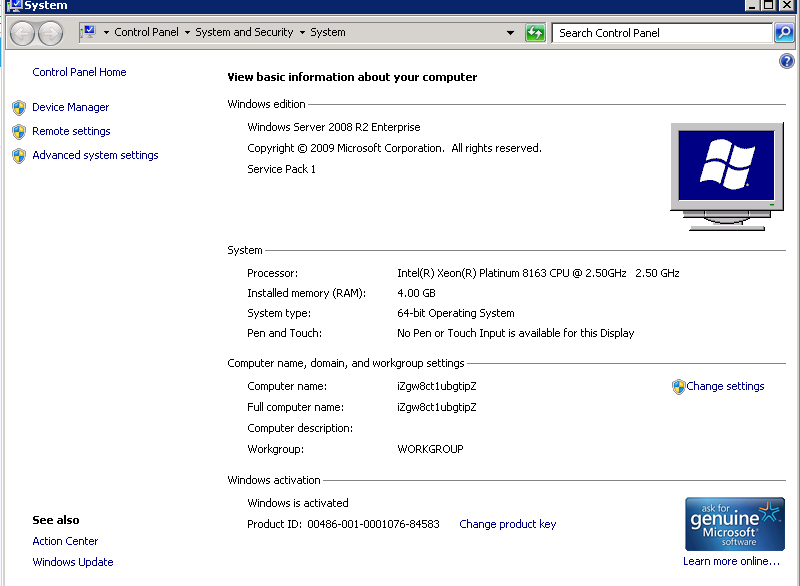Viewport: 800px width, 586px height.
Task: Click the genuine Microsoft software badge
Action: (734, 523)
